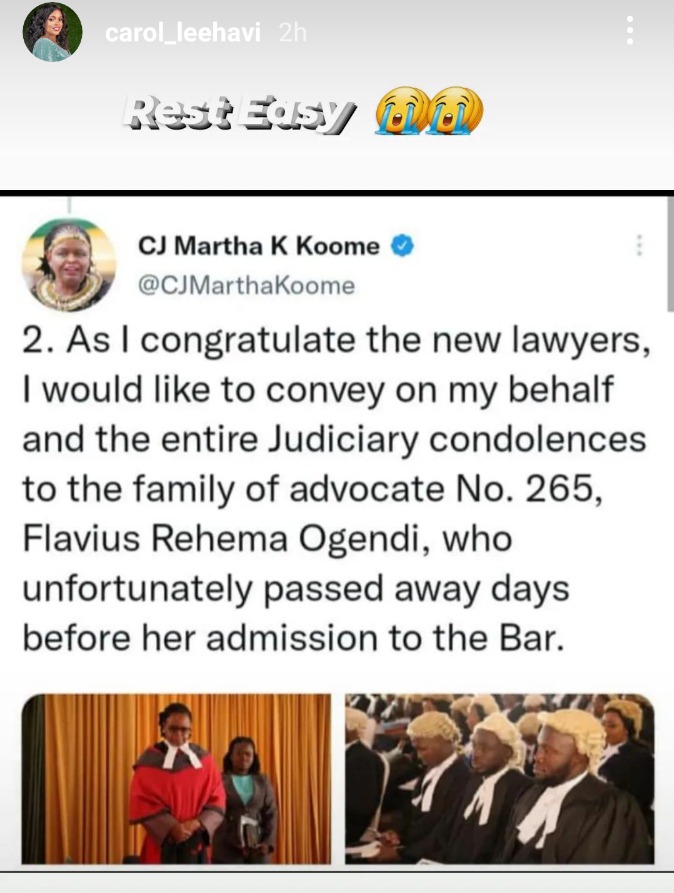Open photo of judge in red robe
The height and width of the screenshot is (893, 674).
coord(177,779)
